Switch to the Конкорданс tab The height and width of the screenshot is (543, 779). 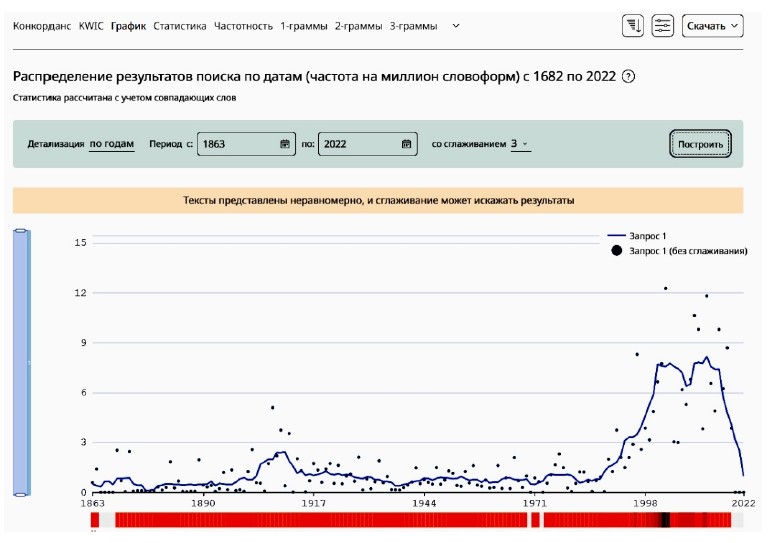point(41,26)
